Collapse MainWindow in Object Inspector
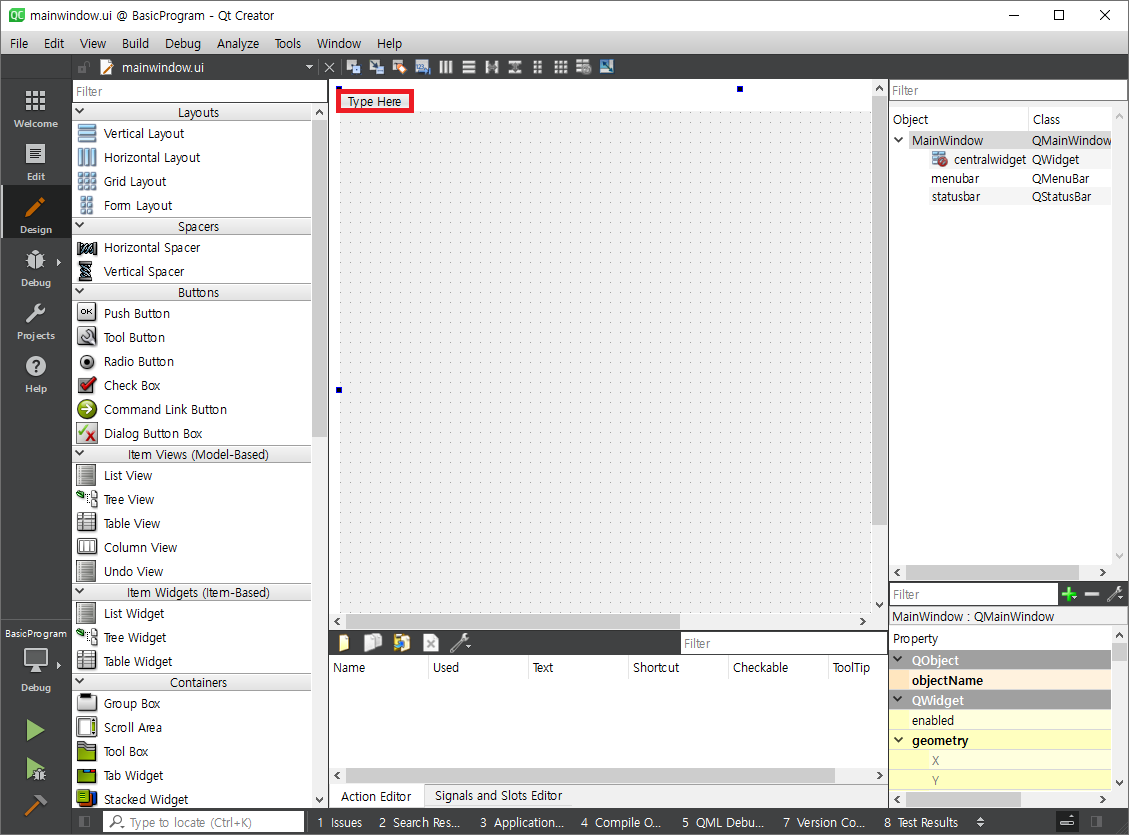Viewport: 1129px width, 835px height. click(x=899, y=140)
